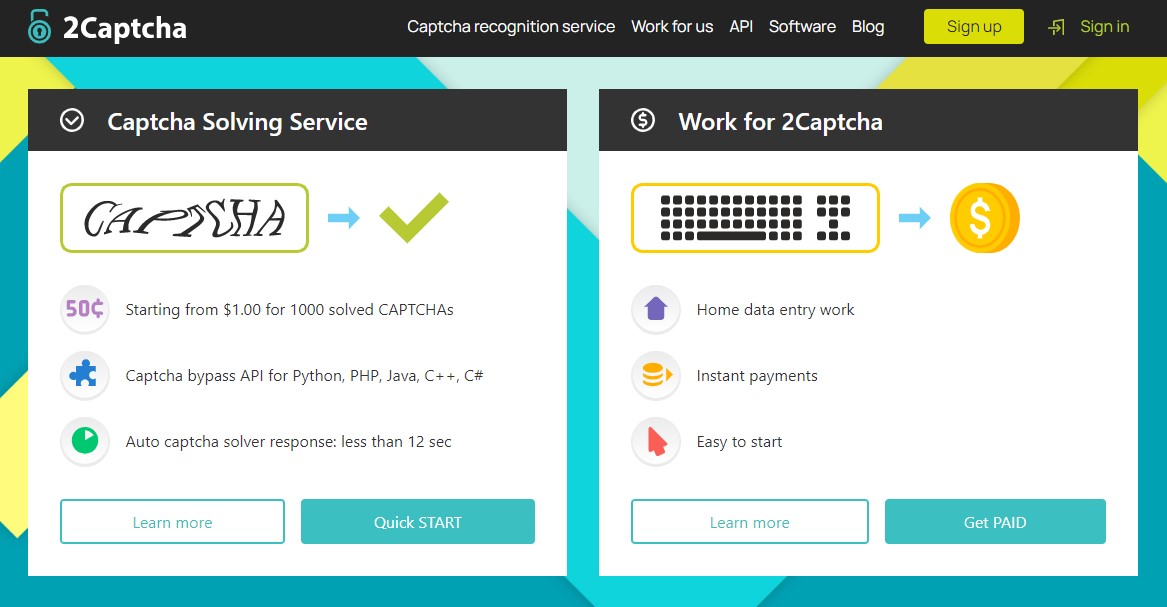1167x607 pixels.
Task: Click the 2Captcha logo icon
Action: (39, 27)
